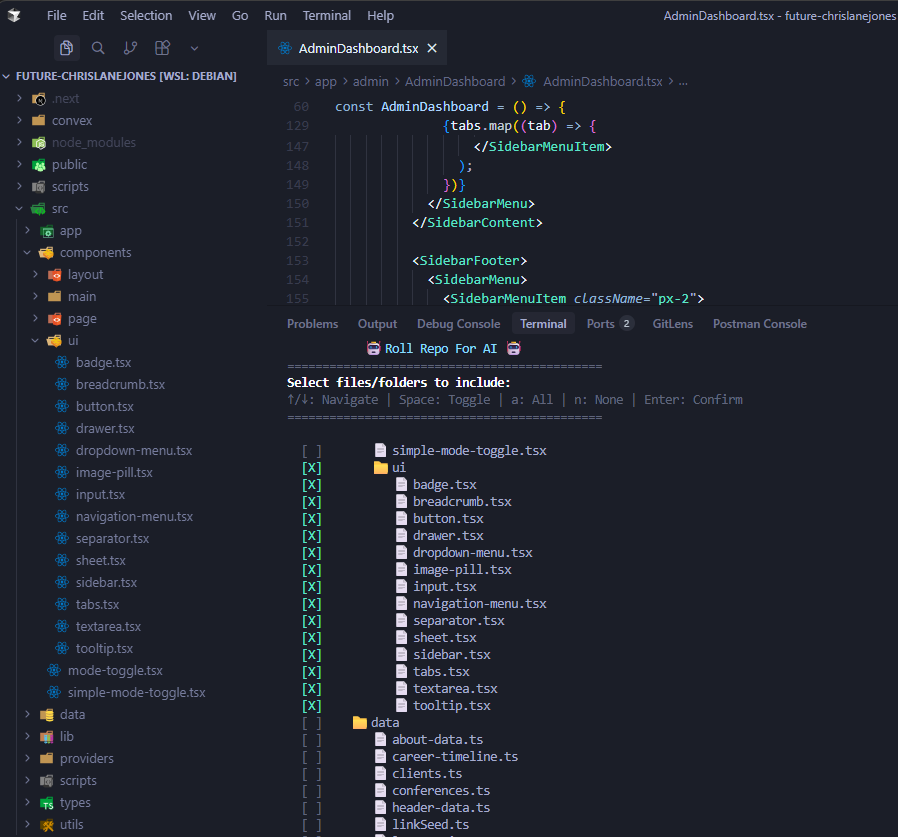The height and width of the screenshot is (837, 898).
Task: Toggle checkbox for sidebar.tsx in terminal
Action: 312,655
